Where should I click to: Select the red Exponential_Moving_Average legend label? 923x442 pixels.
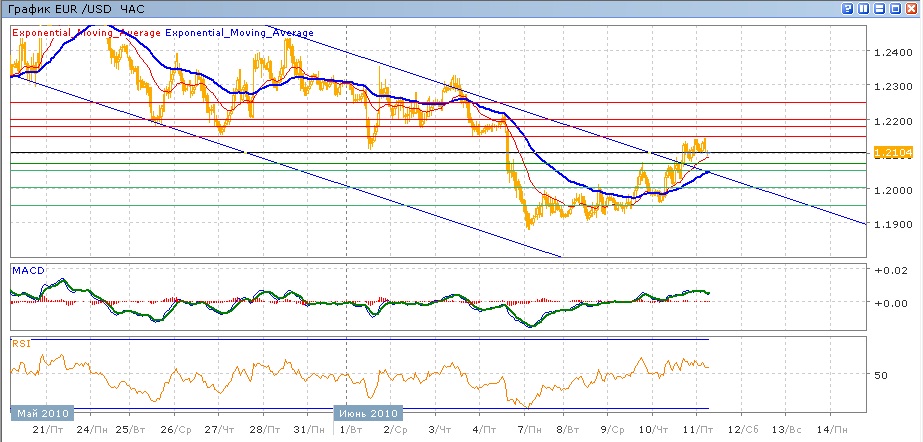coord(87,32)
